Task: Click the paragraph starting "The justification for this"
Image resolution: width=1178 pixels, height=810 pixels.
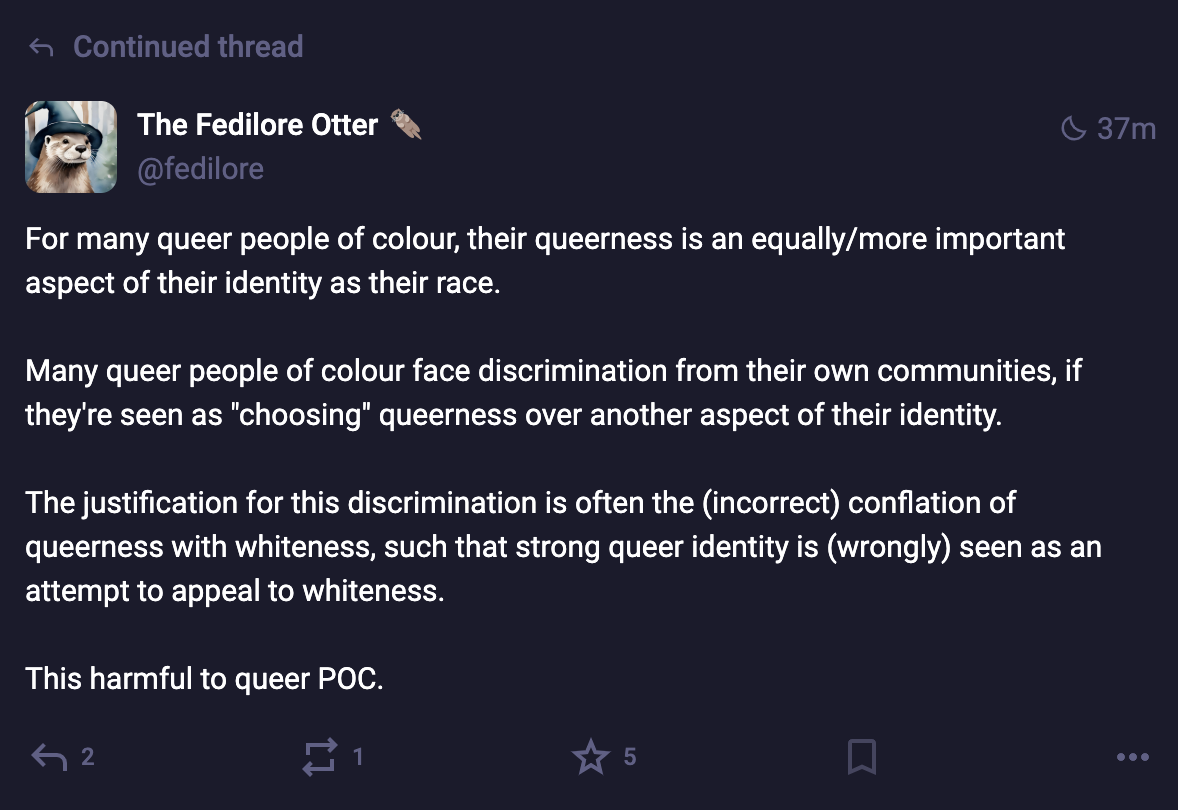Action: (x=562, y=545)
